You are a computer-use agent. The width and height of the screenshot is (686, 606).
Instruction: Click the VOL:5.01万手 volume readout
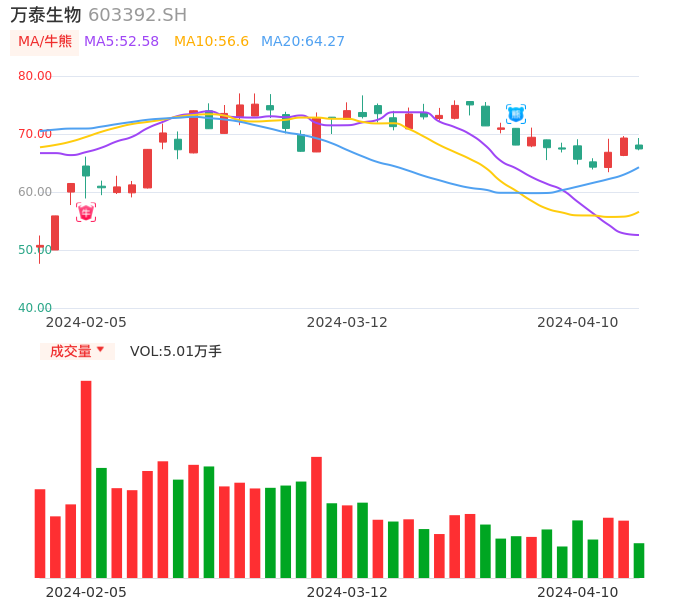click(x=175, y=351)
